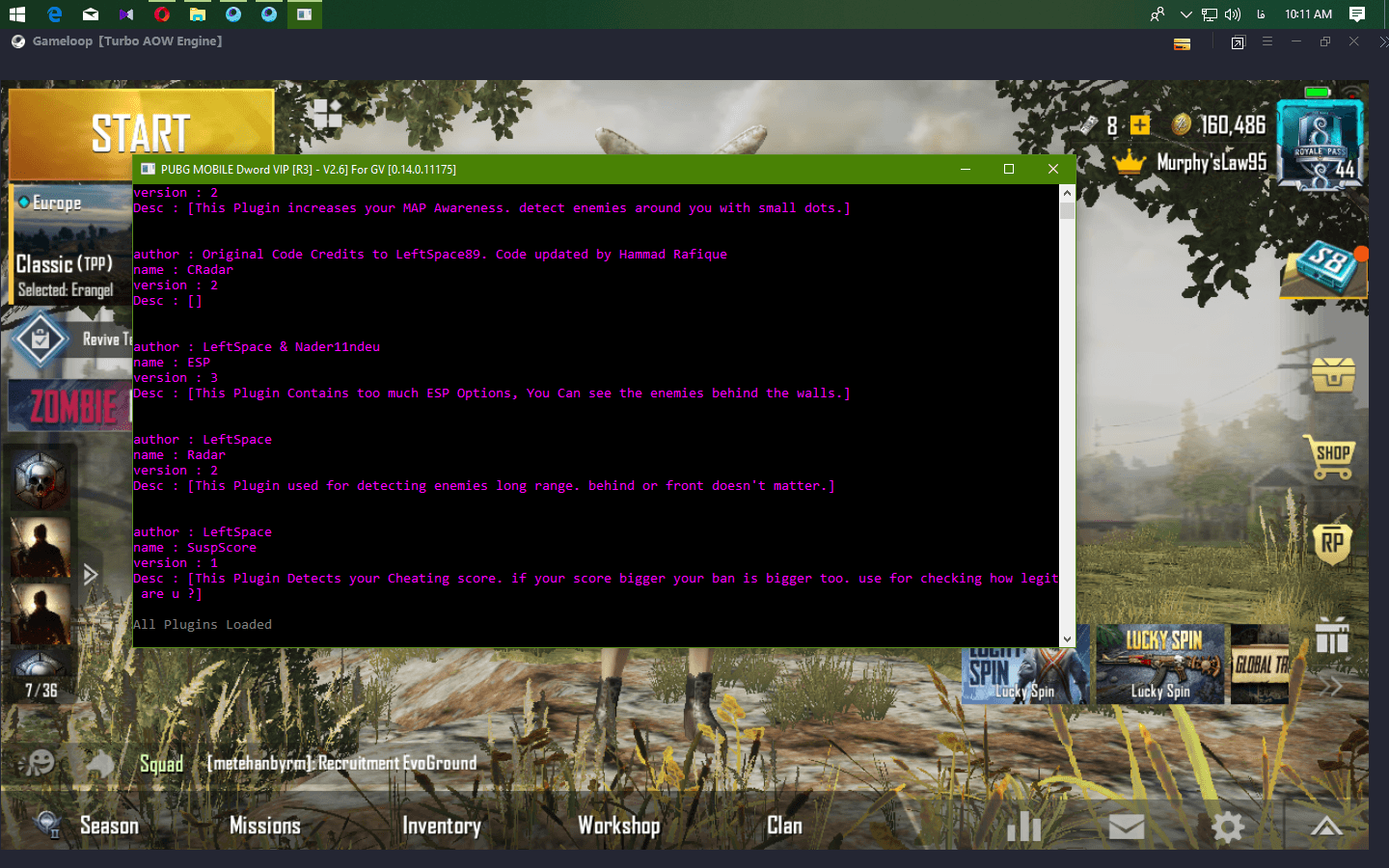The image size is (1389, 868).
Task: Open the Windows Start menu
Action: [17, 14]
